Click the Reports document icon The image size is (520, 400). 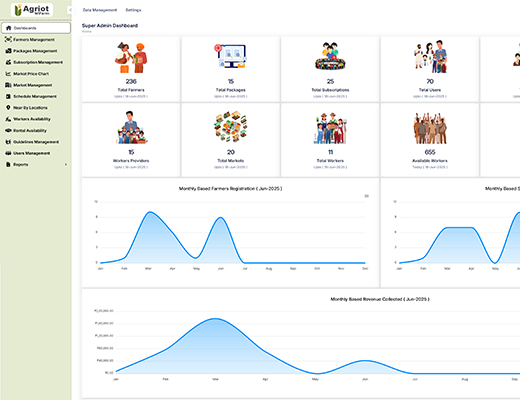[x=8, y=164]
